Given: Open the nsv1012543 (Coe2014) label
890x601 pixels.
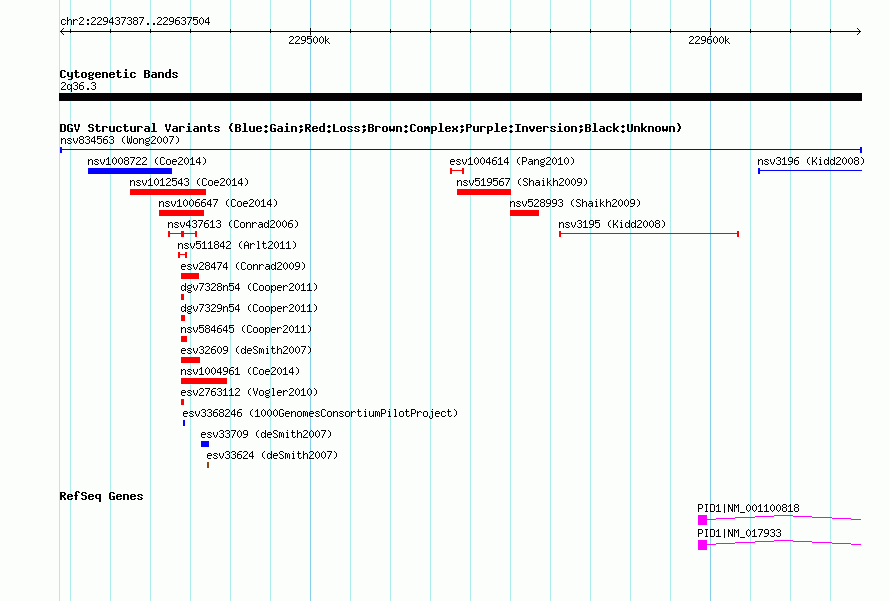Looking at the screenshot, I should tap(189, 182).
